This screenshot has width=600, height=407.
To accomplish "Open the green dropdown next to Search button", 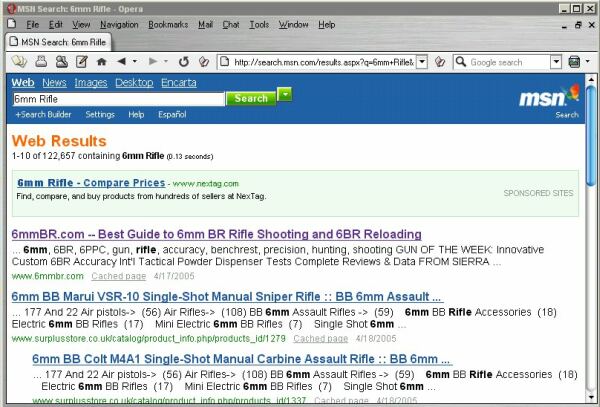I will coord(284,94).
